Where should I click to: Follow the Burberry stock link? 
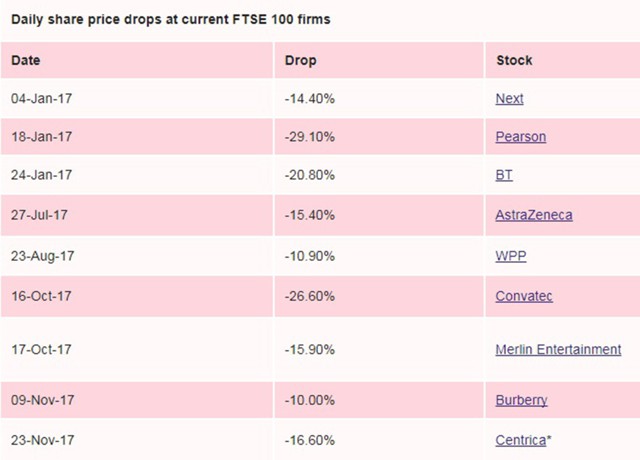coord(521,400)
